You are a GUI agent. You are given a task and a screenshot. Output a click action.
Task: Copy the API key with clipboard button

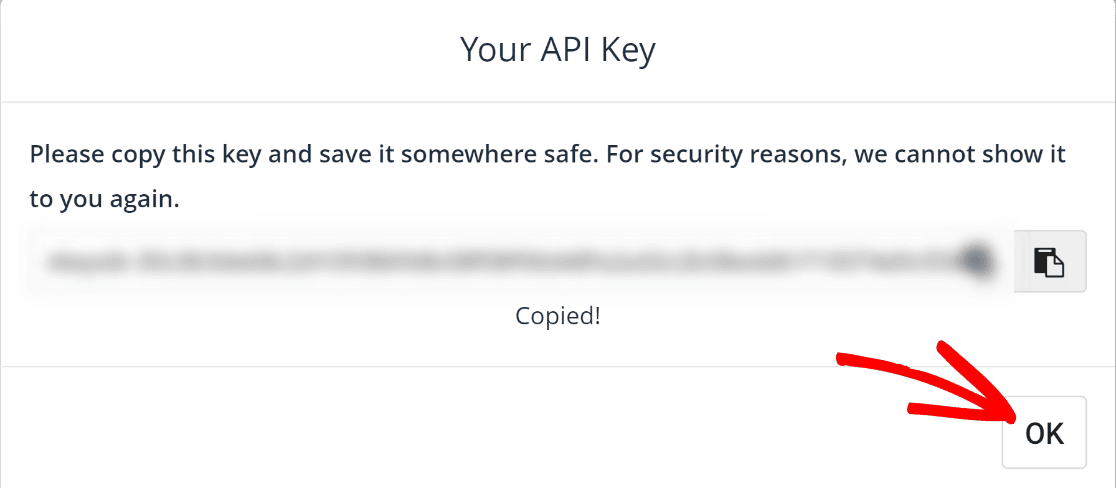[1049, 261]
